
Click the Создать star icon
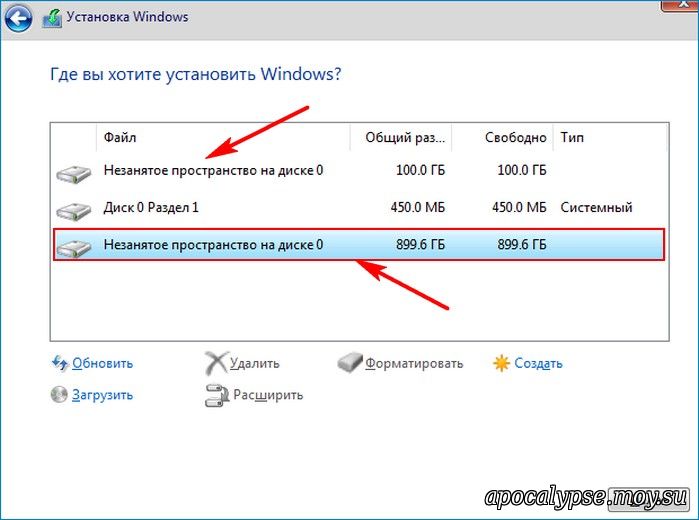(x=501, y=363)
